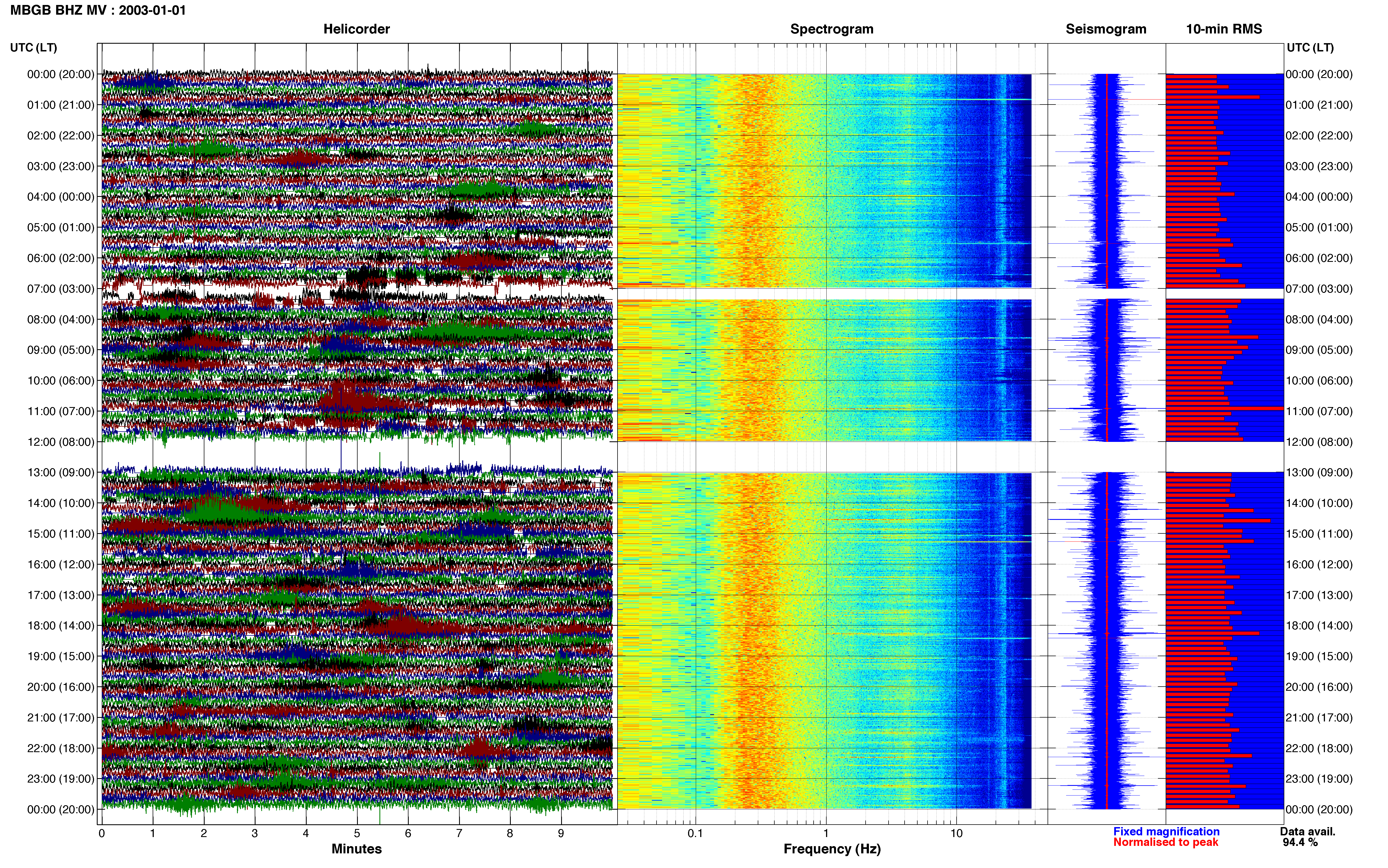This screenshot has height=868, width=1388.
Task: Click the 9 tick label on the Minutes axis
Action: click(x=561, y=833)
